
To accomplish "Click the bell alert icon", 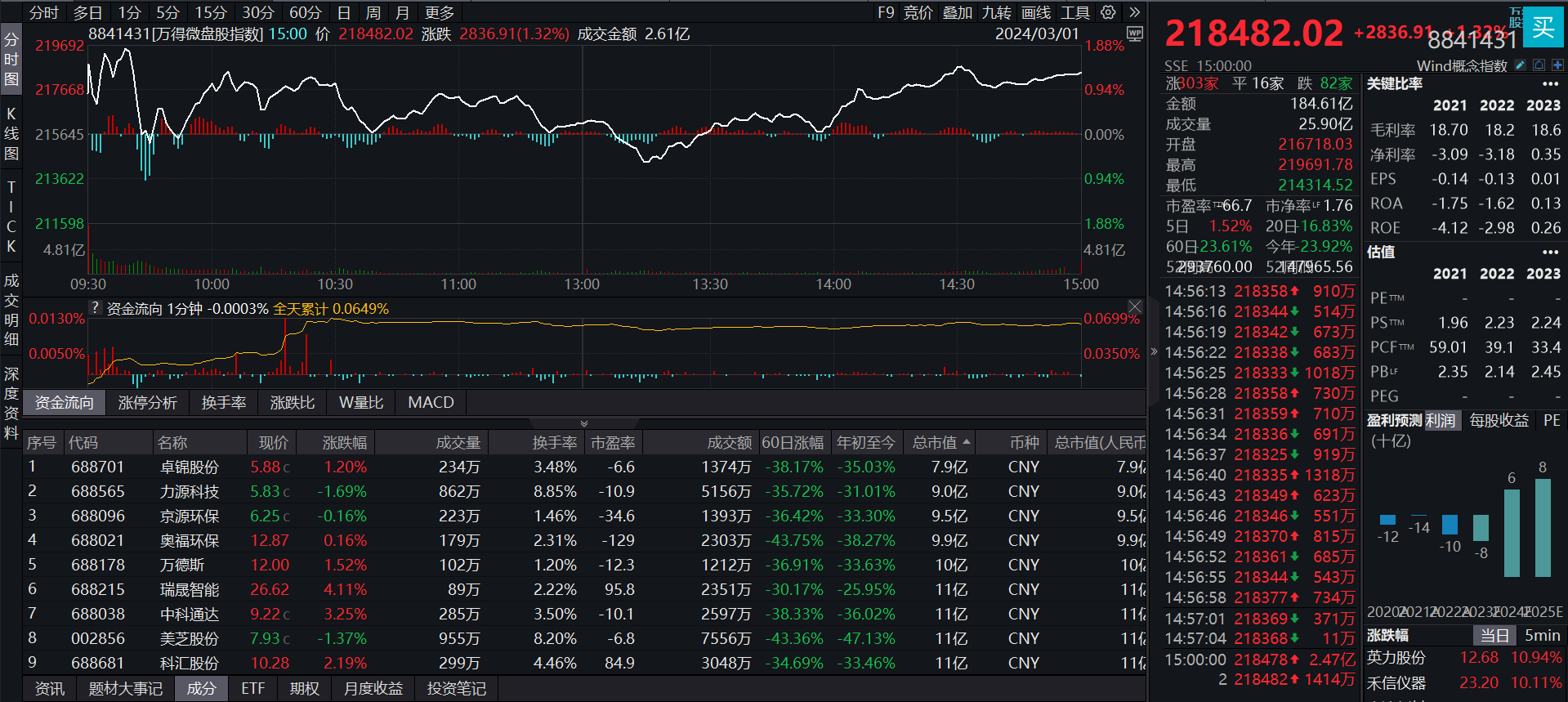I will tap(1539, 65).
